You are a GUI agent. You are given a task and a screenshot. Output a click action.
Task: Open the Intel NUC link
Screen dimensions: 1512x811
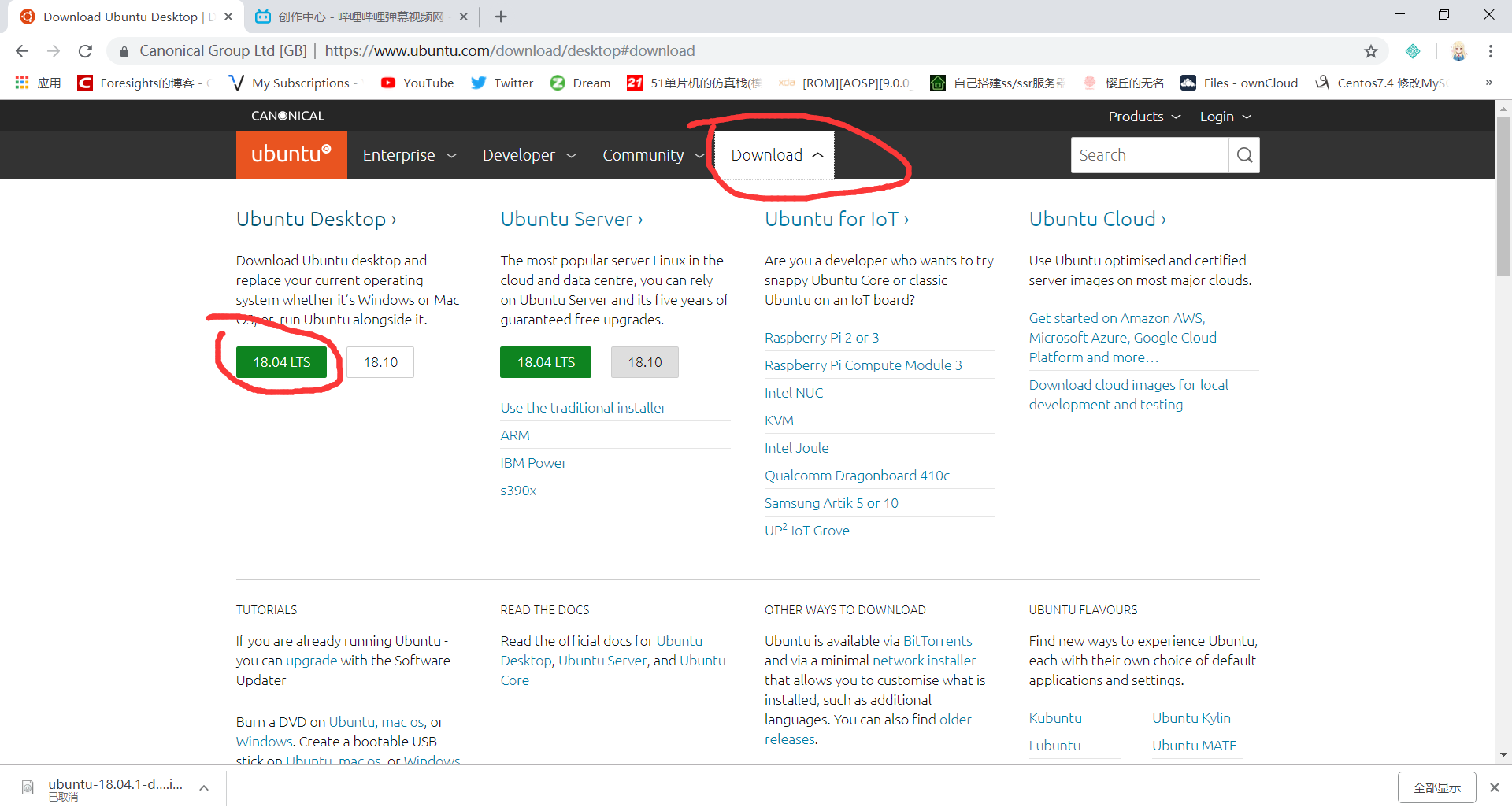[794, 393]
